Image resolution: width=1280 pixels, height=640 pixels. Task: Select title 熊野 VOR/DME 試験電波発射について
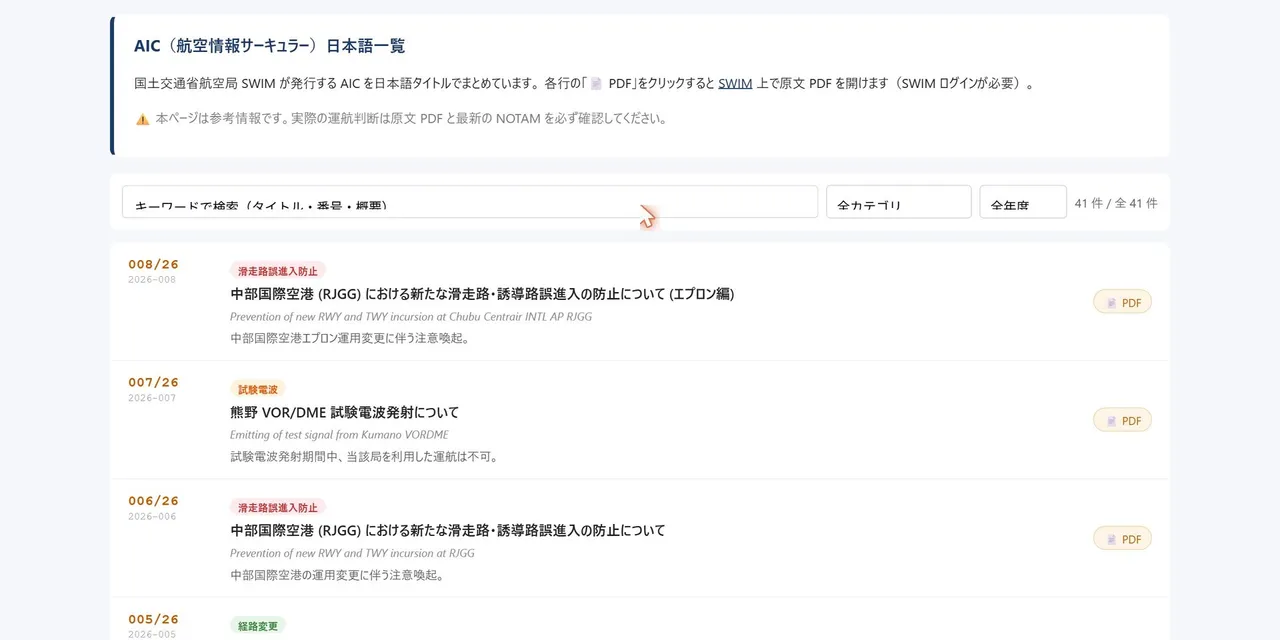[345, 412]
